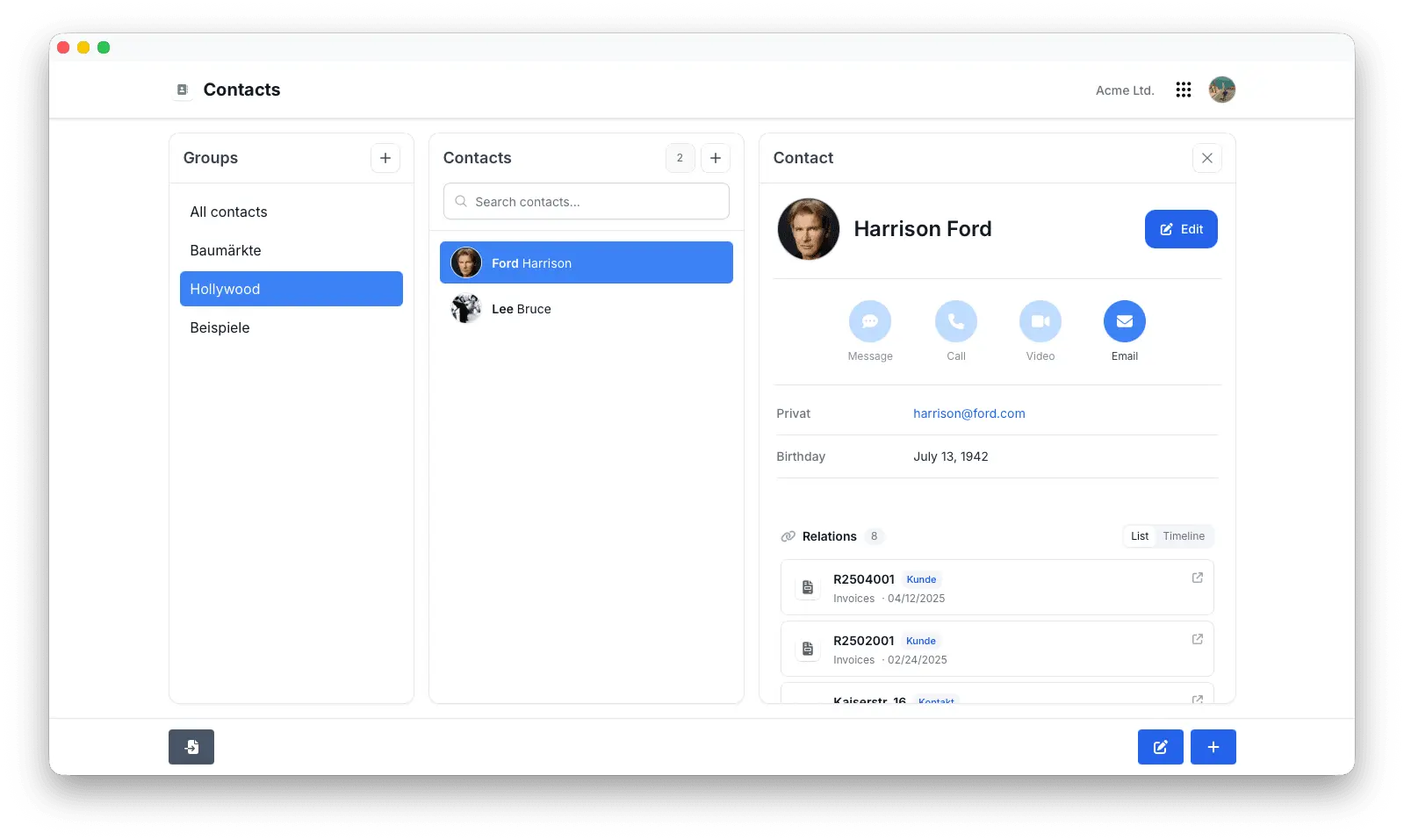This screenshot has width=1404, height=840.
Task: Click Harrison Ford's large profile photo
Action: [x=809, y=229]
